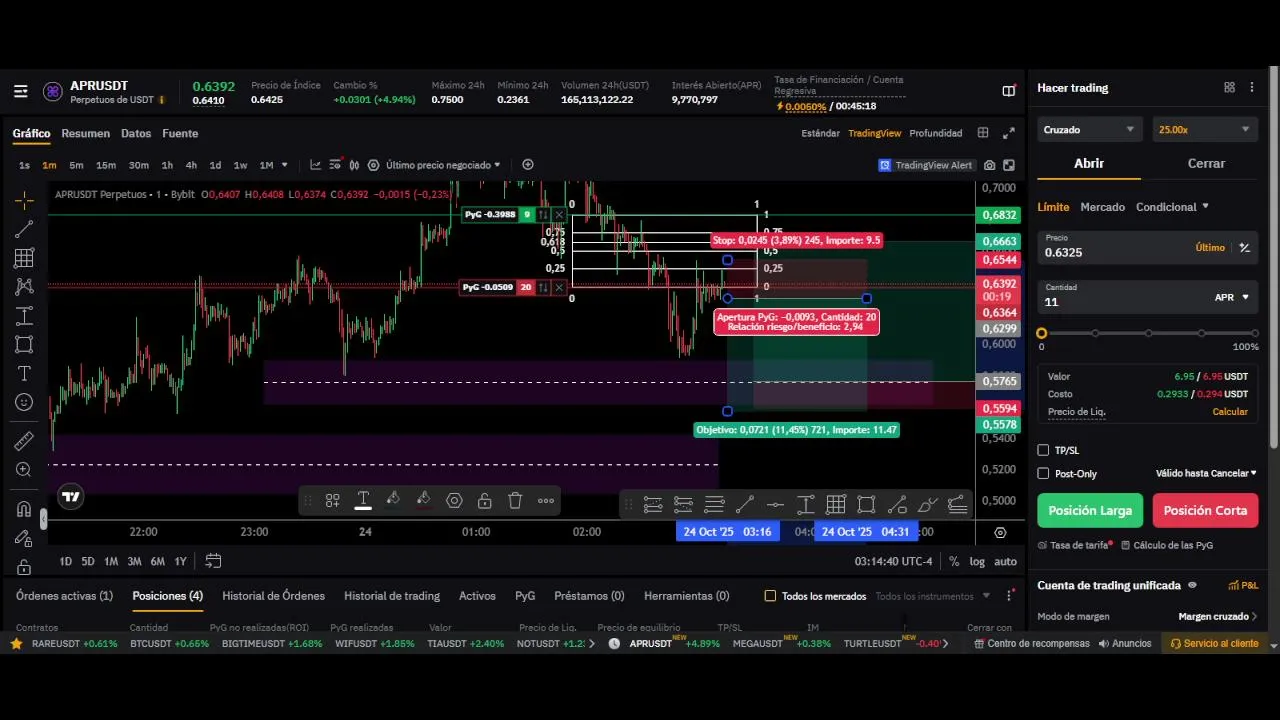Take a chart snapshot with camera icon
This screenshot has height=720, width=1280.
click(989, 165)
